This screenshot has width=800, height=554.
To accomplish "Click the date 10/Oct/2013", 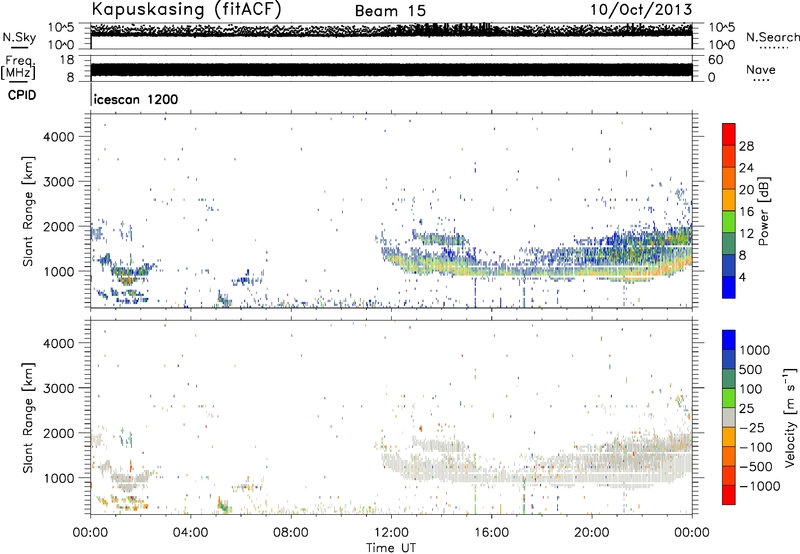I will 641,9.
